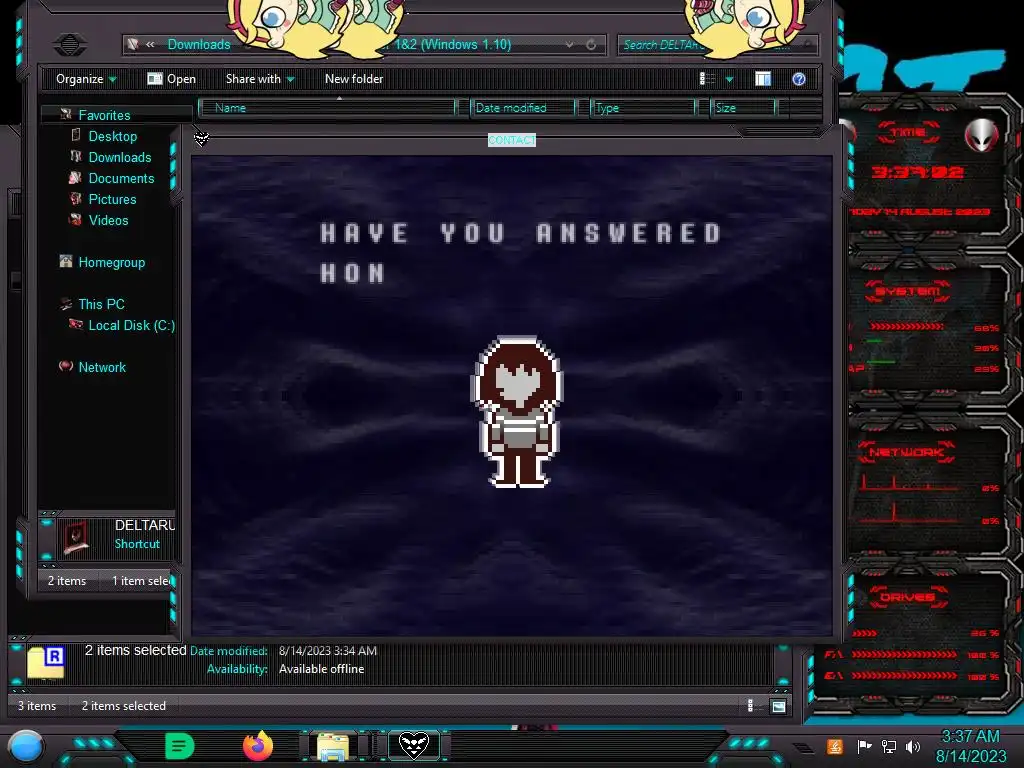
Task: Open the Help question mark icon
Action: (799, 79)
